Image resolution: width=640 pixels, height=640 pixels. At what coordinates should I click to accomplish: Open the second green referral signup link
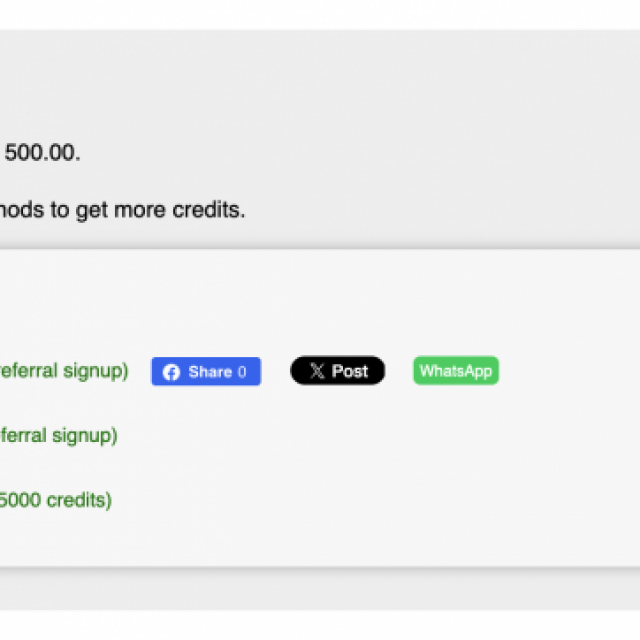point(58,436)
